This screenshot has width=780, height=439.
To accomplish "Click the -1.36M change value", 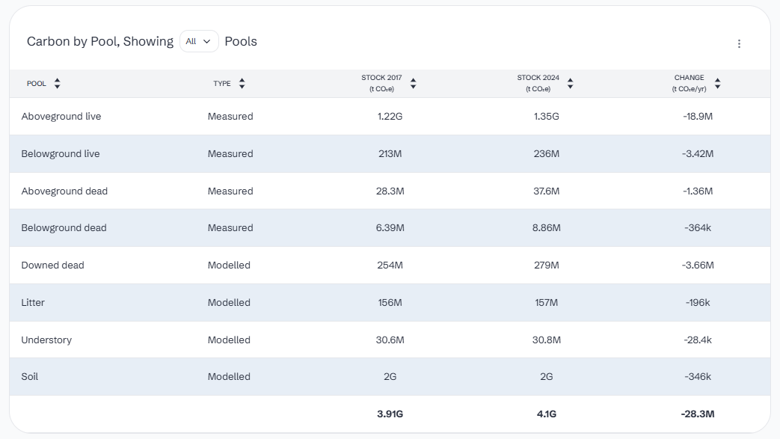I will click(x=697, y=191).
